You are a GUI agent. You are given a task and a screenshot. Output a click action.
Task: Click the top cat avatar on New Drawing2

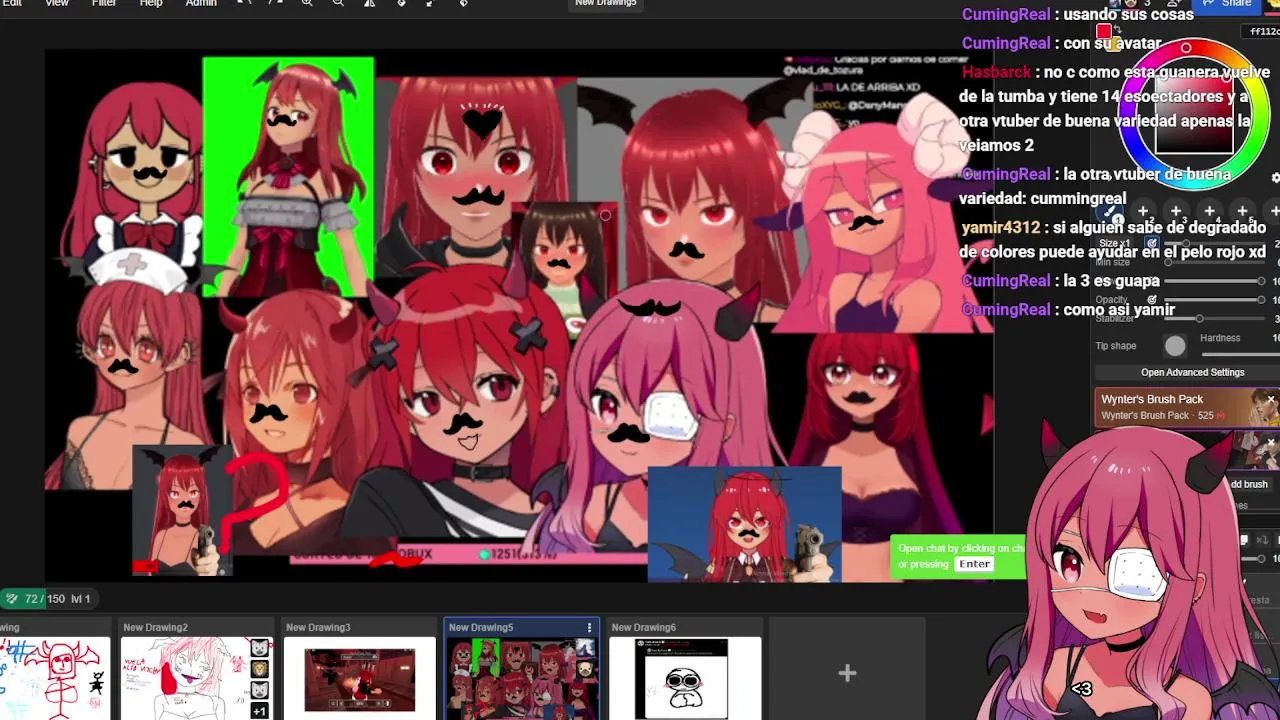tap(260, 648)
